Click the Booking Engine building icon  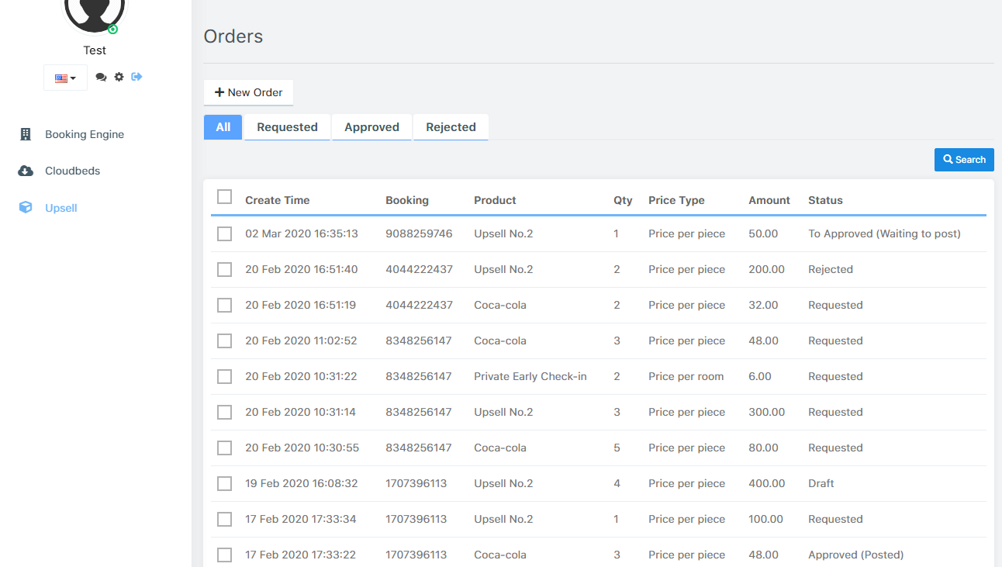click(26, 134)
